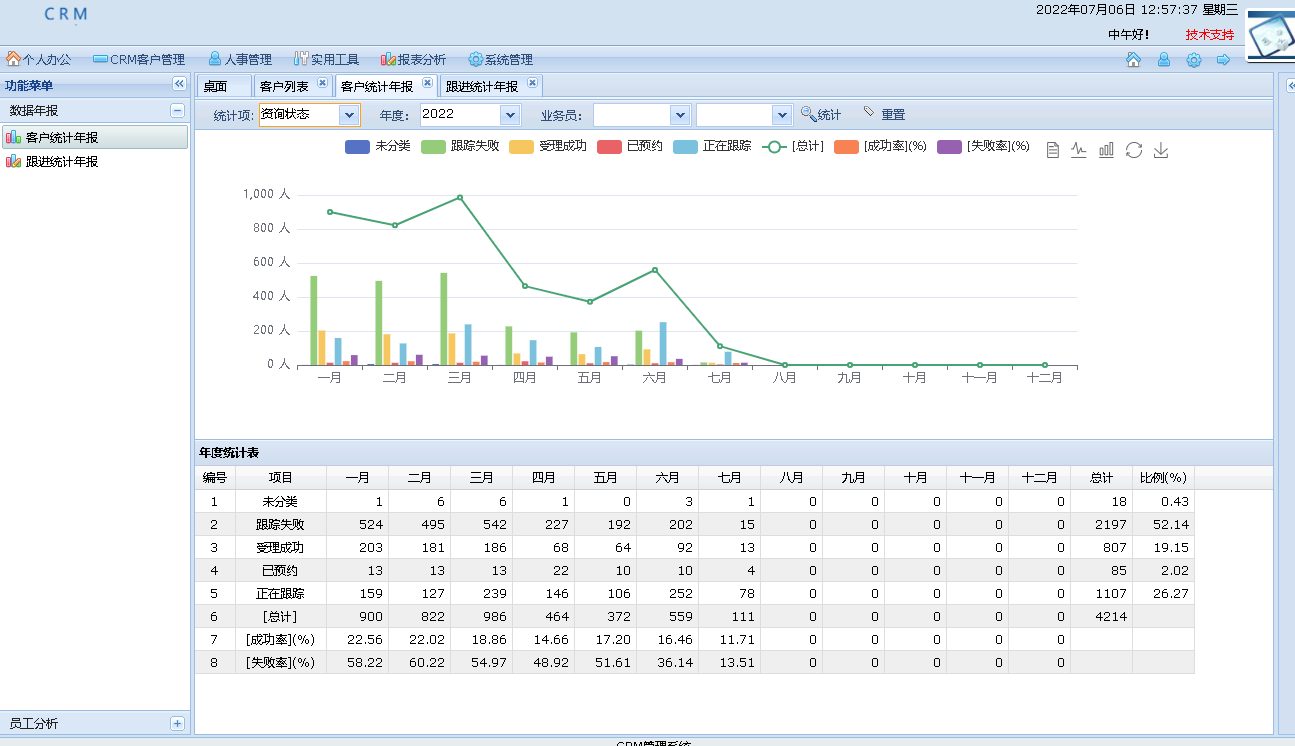The height and width of the screenshot is (746, 1295).
Task: Switch chart to bar type icon
Action: pyautogui.click(x=1106, y=150)
